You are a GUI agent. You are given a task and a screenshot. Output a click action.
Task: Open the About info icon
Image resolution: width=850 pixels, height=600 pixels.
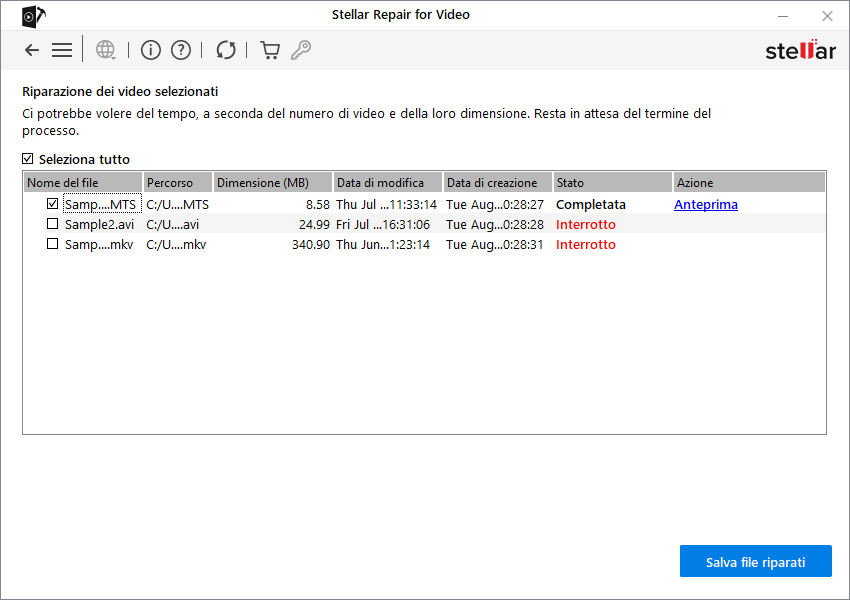click(x=151, y=50)
